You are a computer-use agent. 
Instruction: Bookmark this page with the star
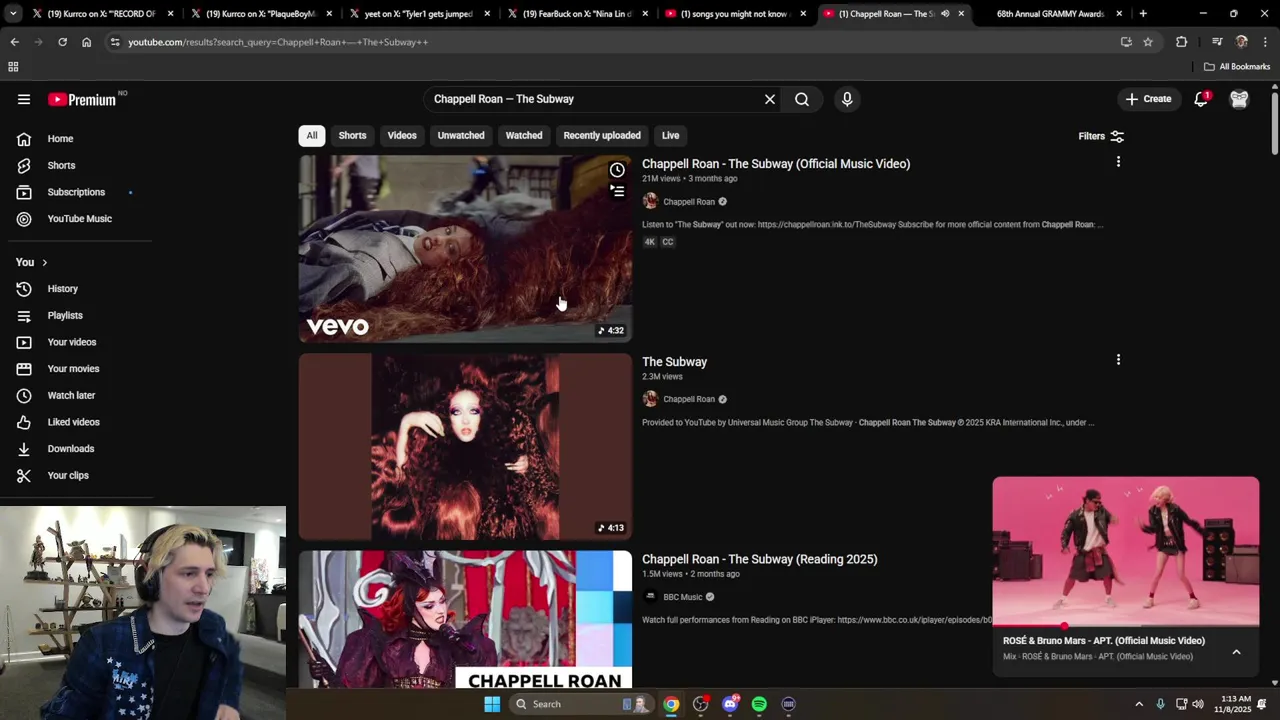1148,42
